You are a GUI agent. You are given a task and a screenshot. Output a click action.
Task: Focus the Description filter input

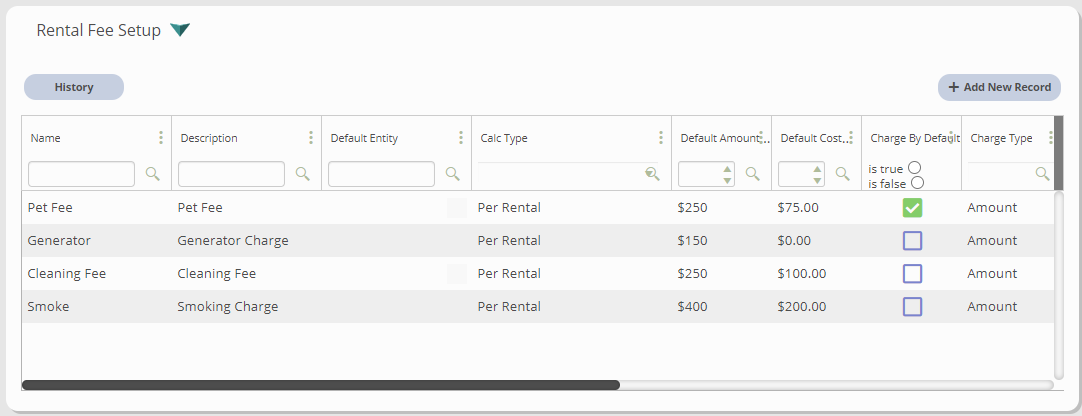(x=231, y=174)
